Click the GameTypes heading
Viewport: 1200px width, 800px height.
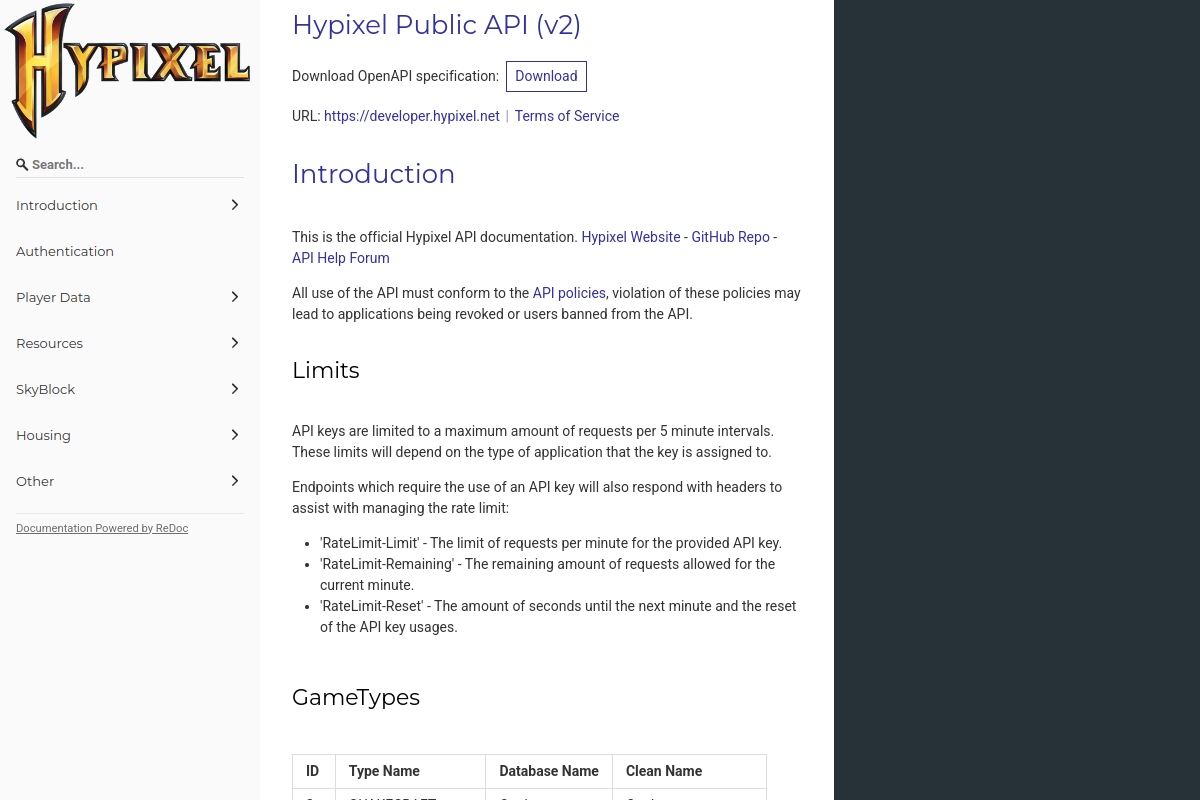(x=356, y=697)
